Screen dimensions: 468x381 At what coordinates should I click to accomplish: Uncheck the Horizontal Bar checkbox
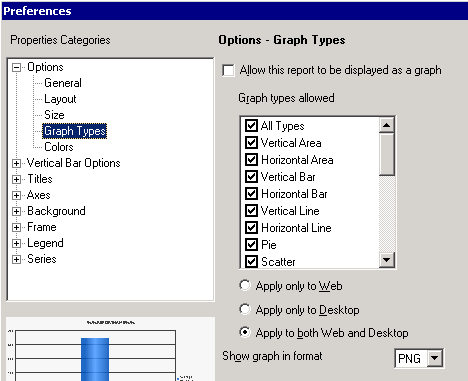[251, 194]
